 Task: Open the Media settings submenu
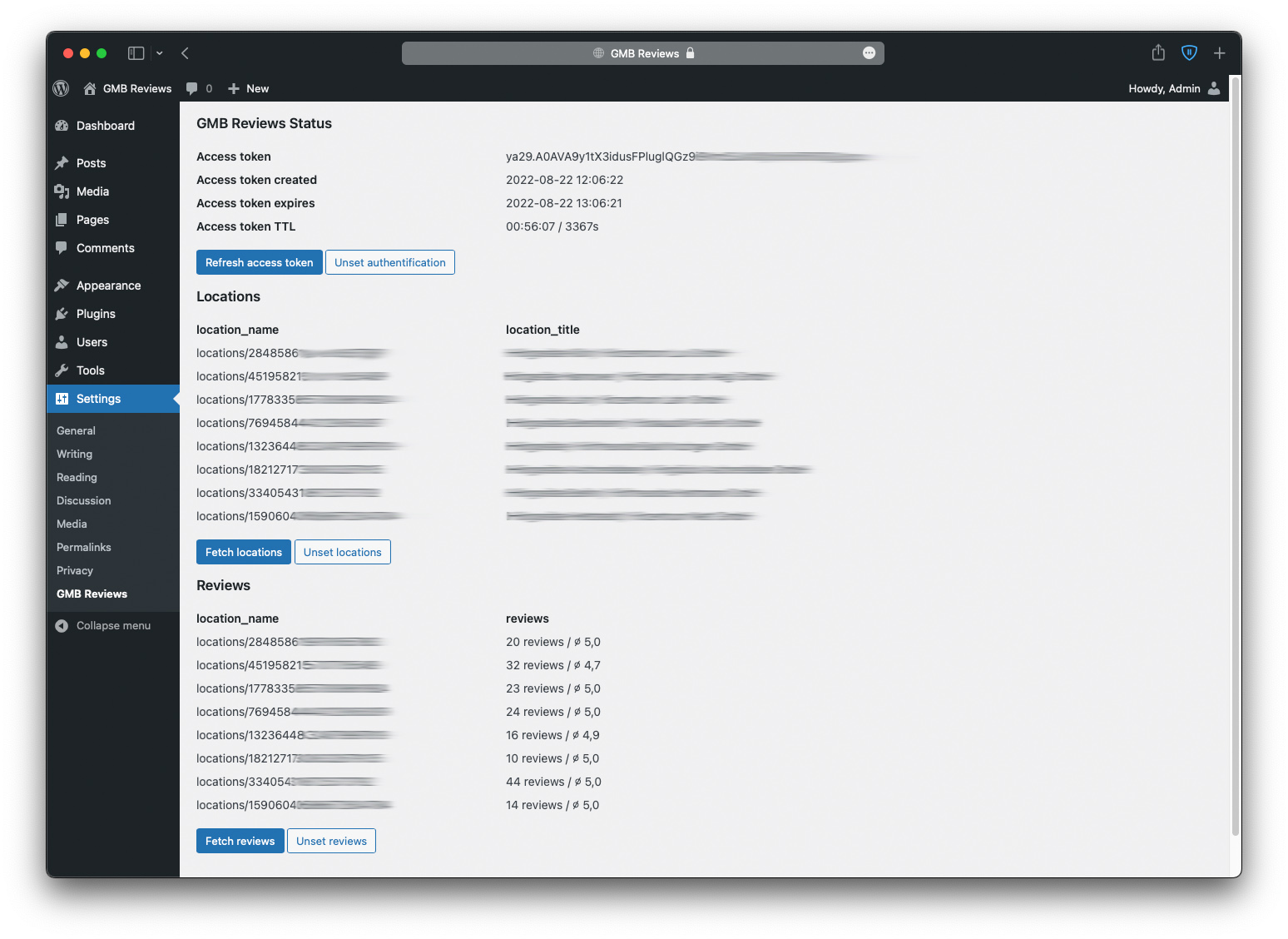click(72, 524)
